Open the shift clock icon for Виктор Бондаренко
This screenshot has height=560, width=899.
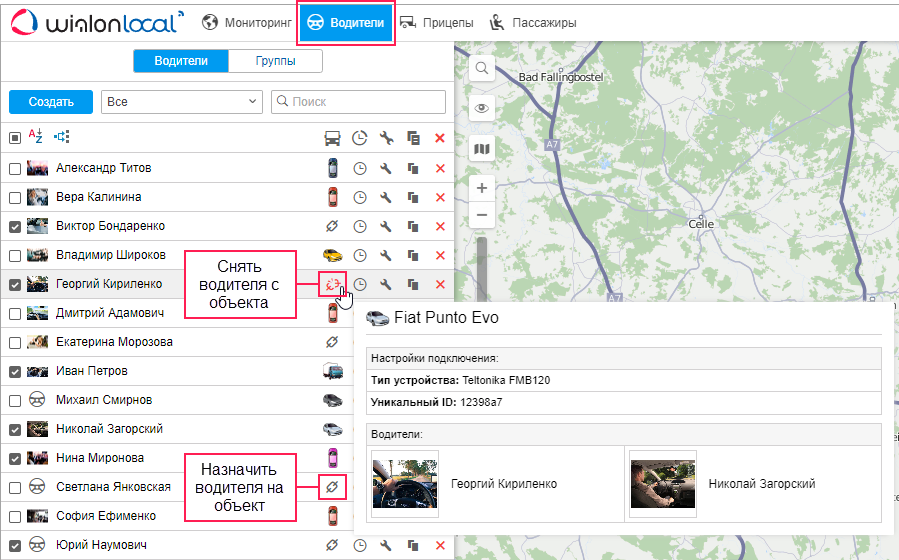coord(360,226)
